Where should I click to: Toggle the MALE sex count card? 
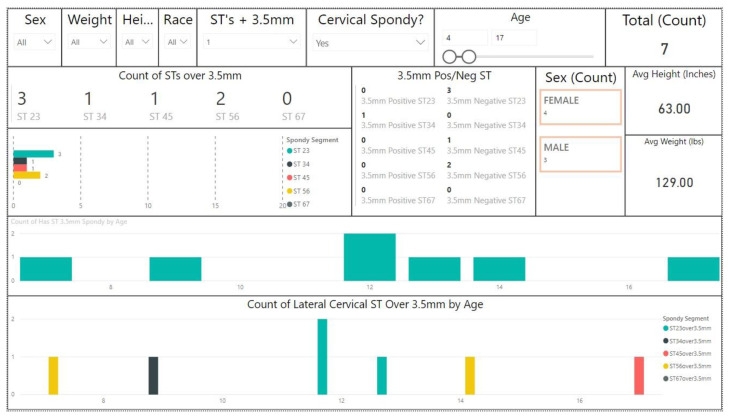(x=581, y=153)
